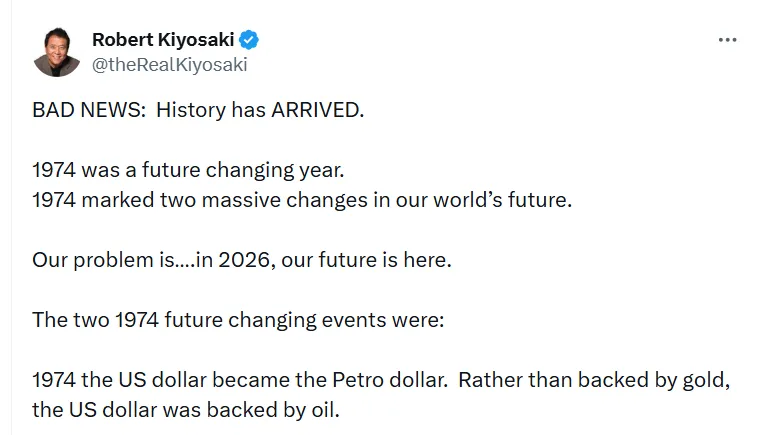757x435 pixels.
Task: Open the Robert Kiyosaki display name link
Action: [163, 40]
